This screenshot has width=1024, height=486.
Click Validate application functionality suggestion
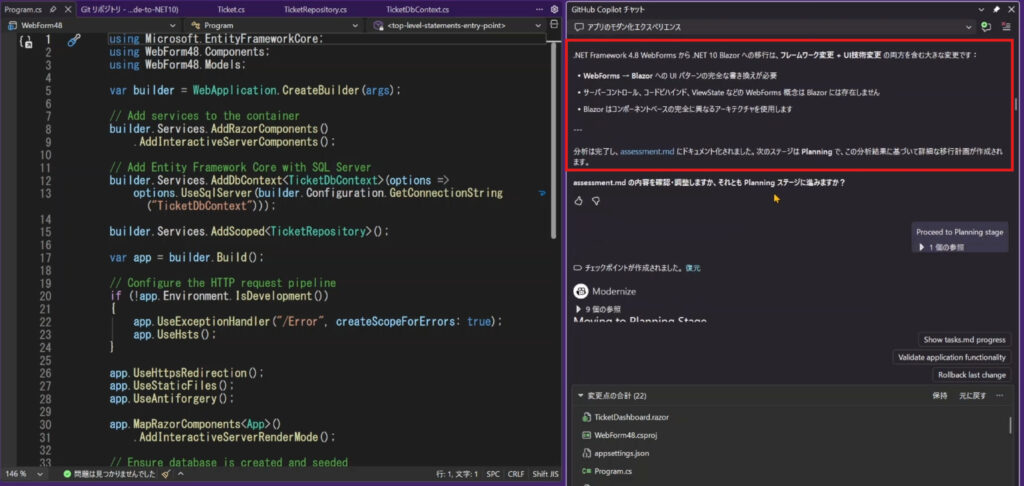click(x=949, y=357)
